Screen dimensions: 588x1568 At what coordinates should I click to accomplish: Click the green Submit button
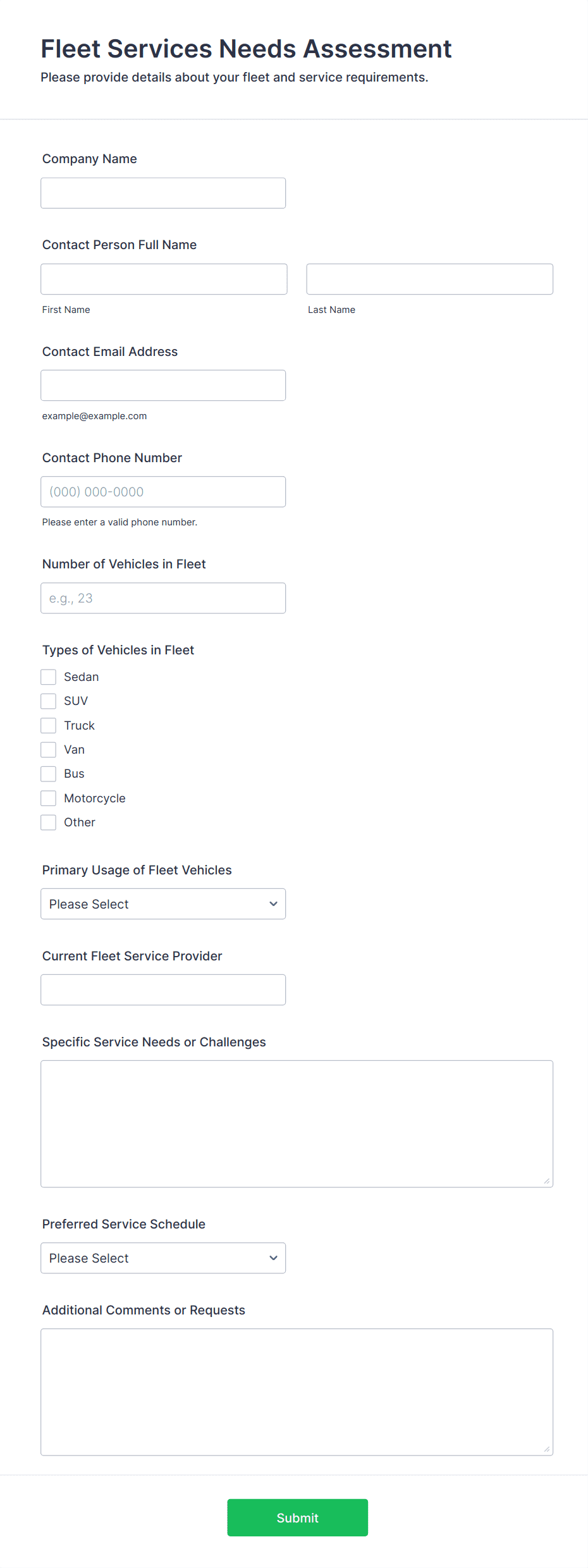point(297,1517)
